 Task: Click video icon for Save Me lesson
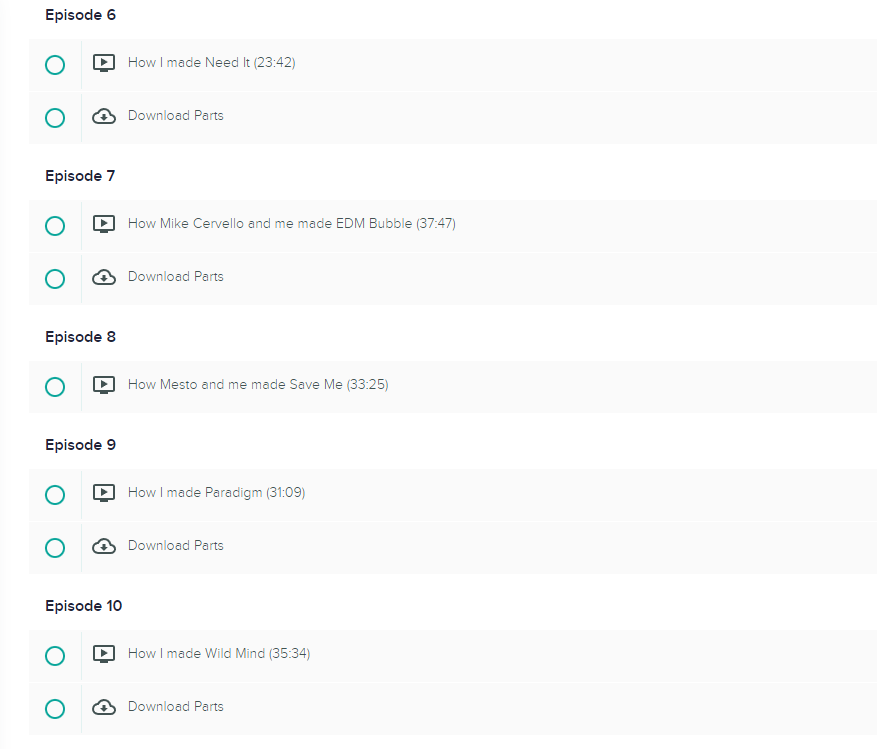103,385
